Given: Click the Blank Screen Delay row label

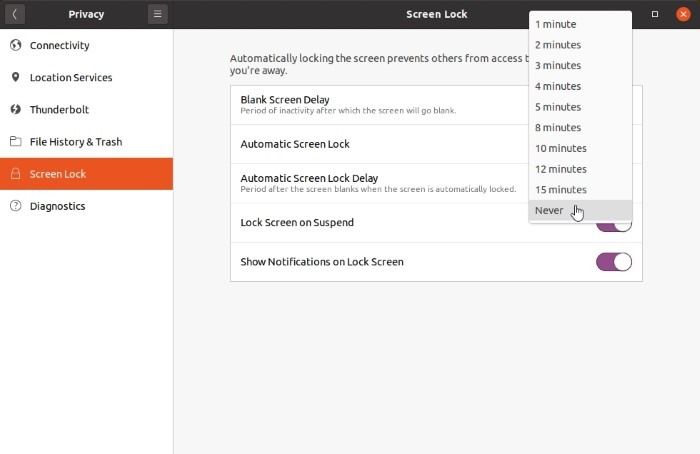Looking at the screenshot, I should [285, 100].
